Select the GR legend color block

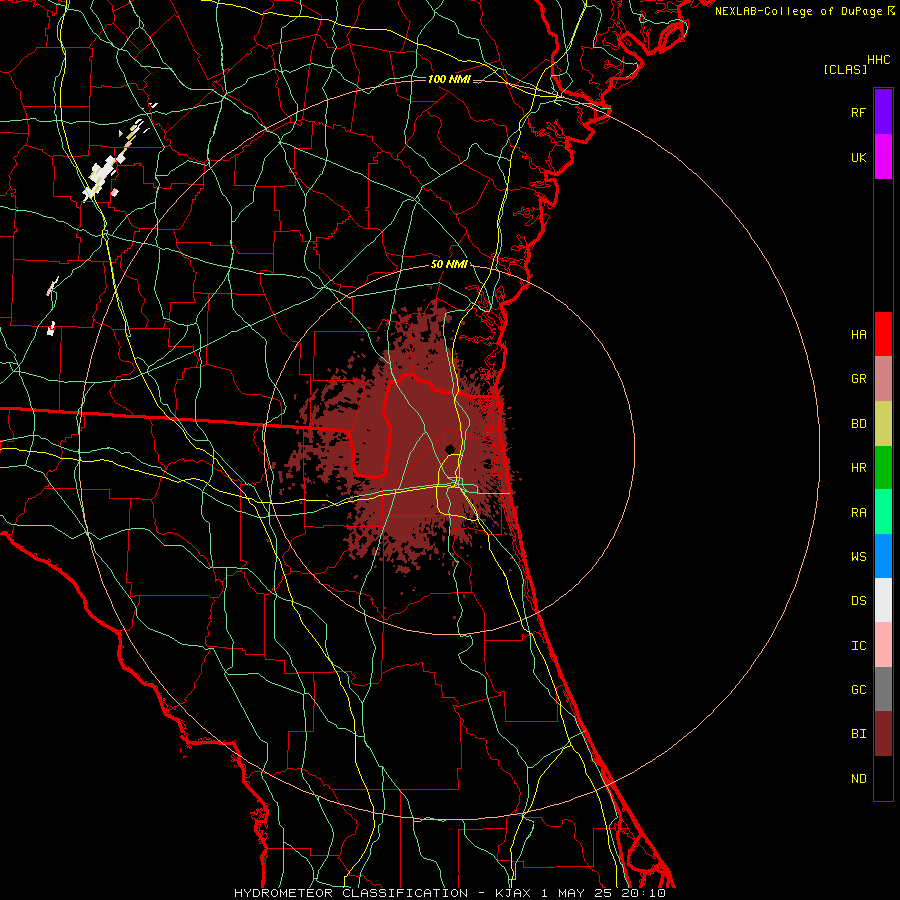tap(883, 378)
